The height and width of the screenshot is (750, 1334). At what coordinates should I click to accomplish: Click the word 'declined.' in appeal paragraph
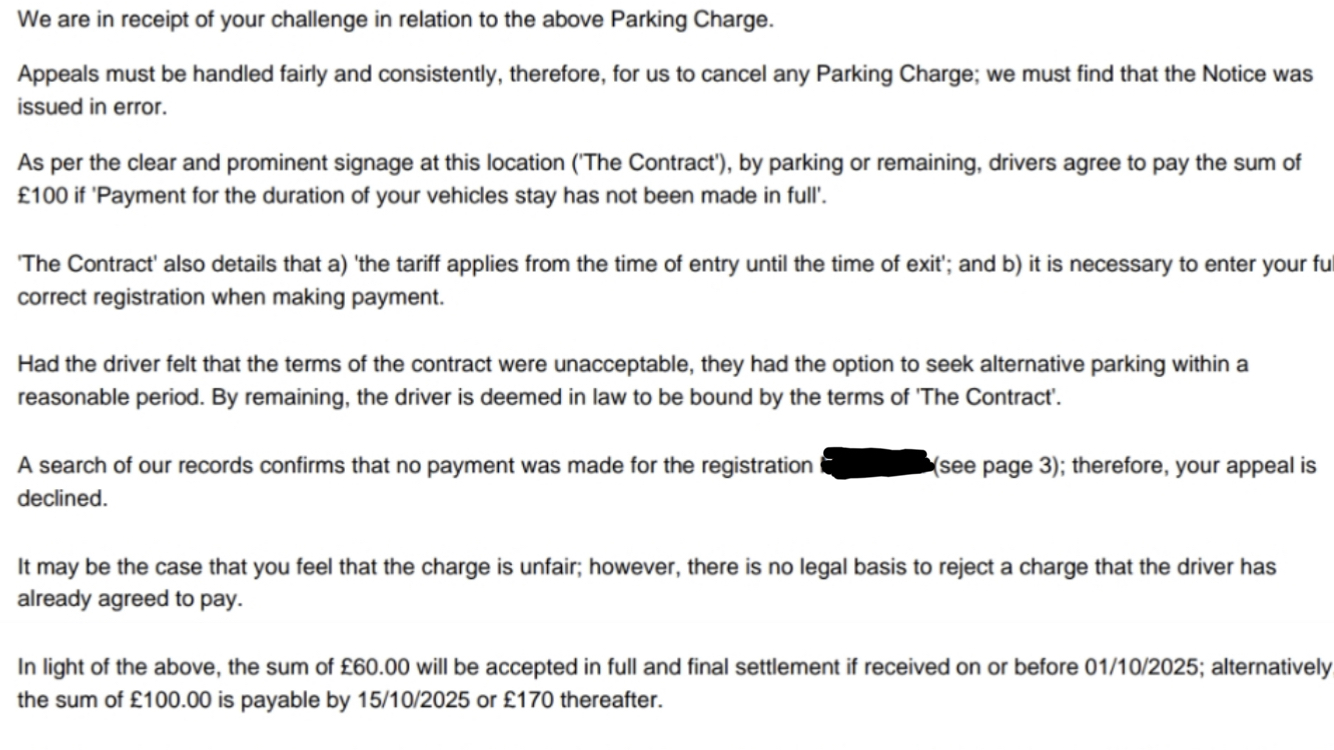(62, 498)
